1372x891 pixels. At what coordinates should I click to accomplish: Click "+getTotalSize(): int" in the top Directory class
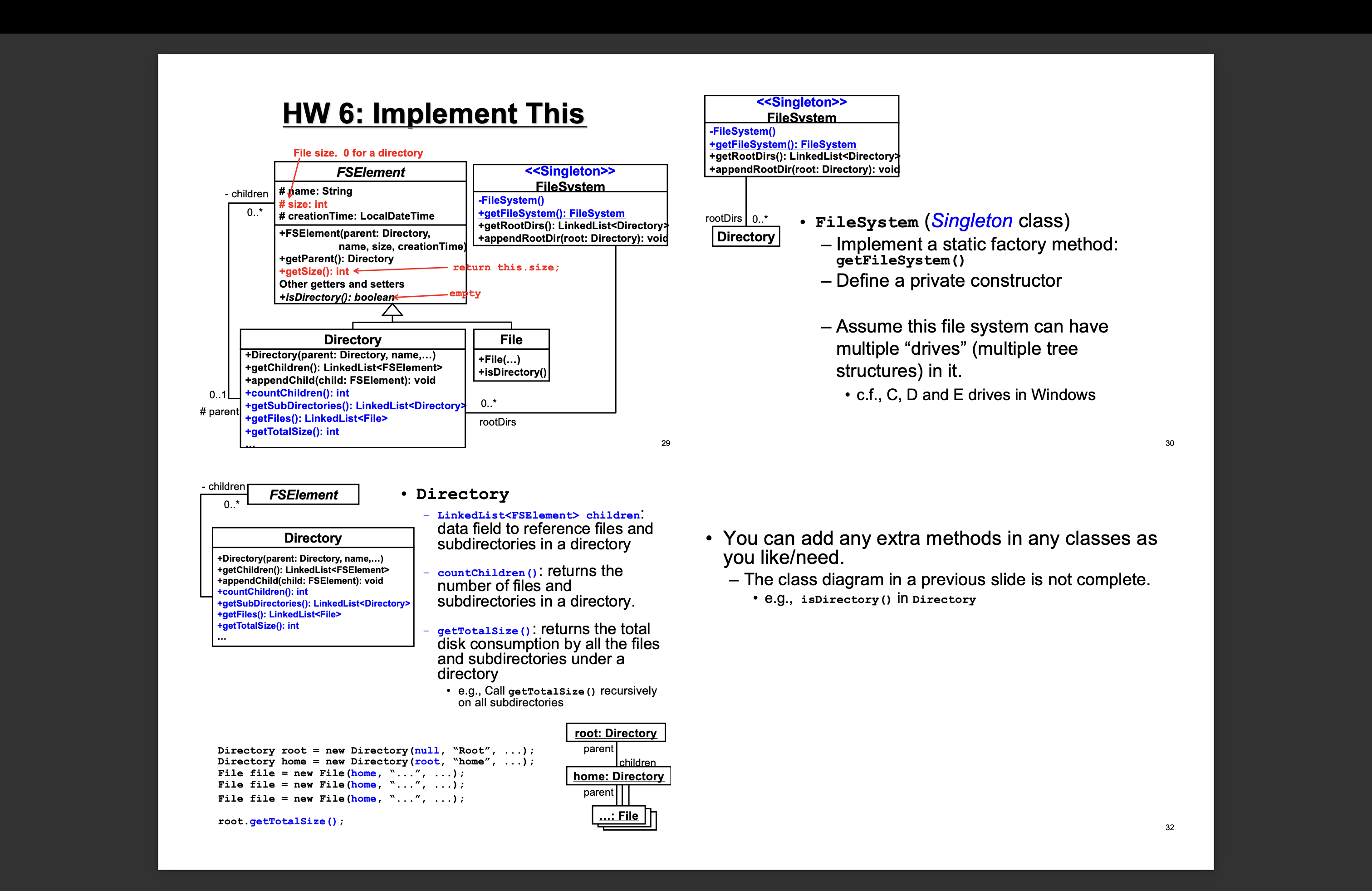click(x=292, y=432)
